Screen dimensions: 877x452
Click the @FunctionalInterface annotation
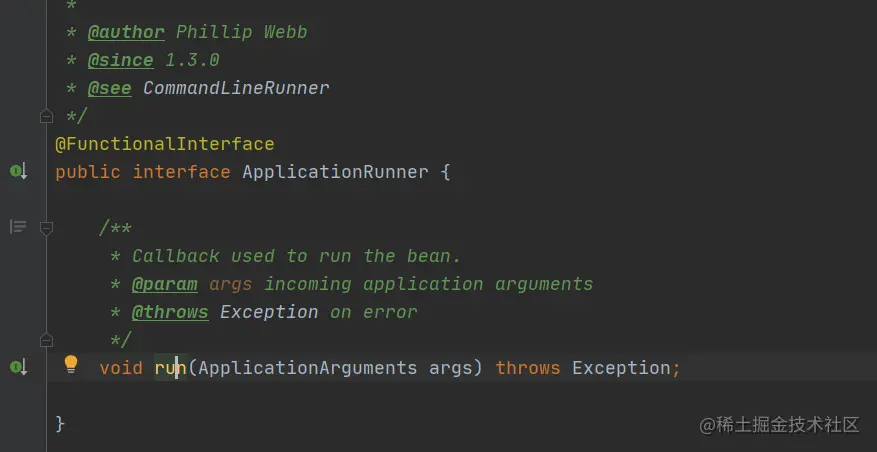coord(164,144)
